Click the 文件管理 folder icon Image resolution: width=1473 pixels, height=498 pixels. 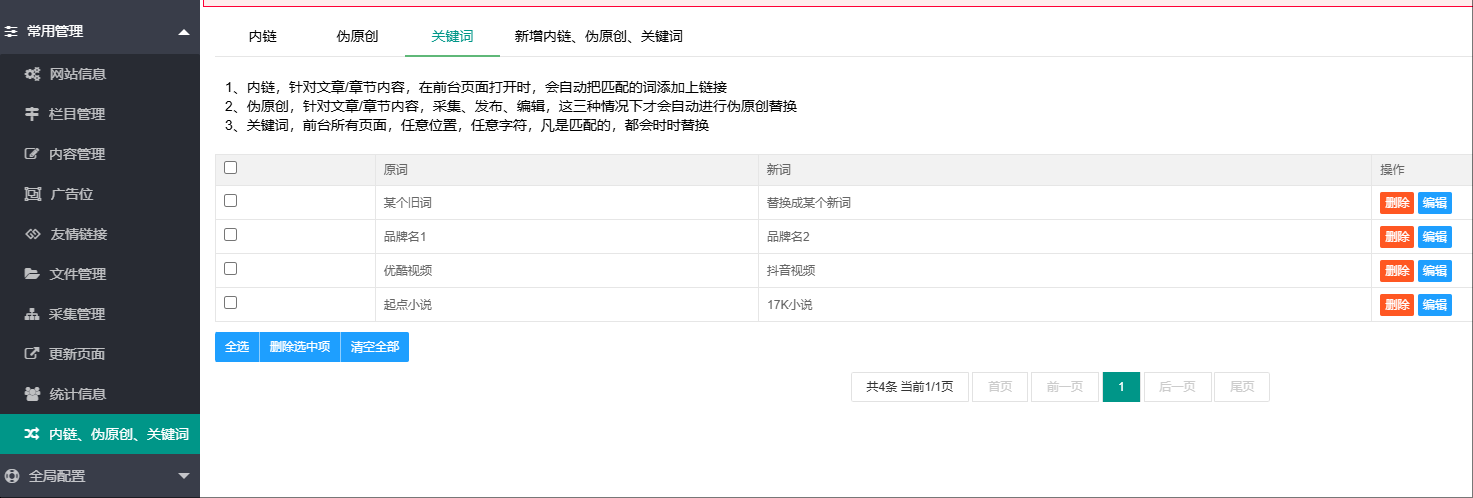32,274
